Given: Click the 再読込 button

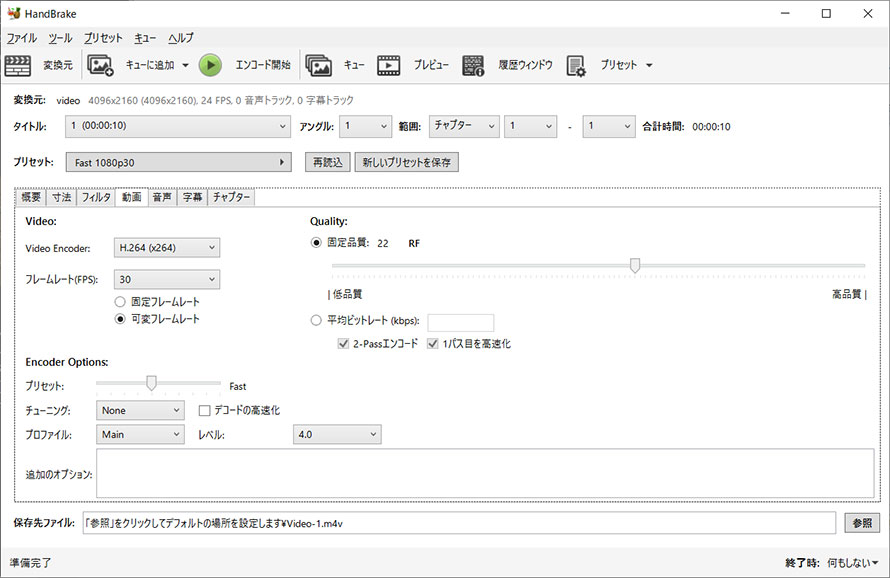Looking at the screenshot, I should (328, 162).
